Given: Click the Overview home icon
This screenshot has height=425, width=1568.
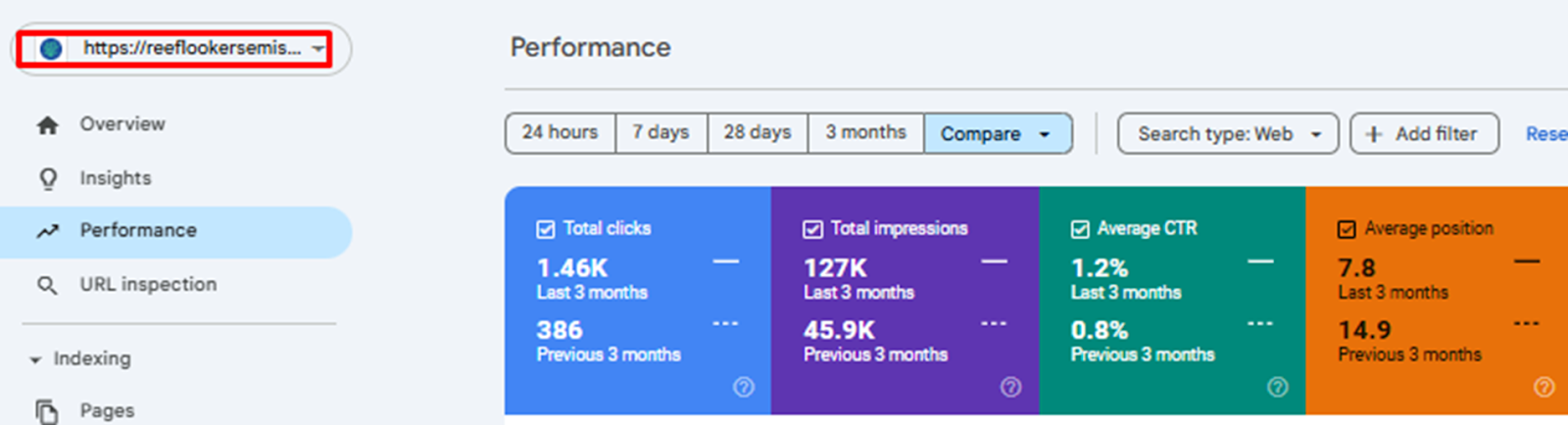Looking at the screenshot, I should coord(47,125).
